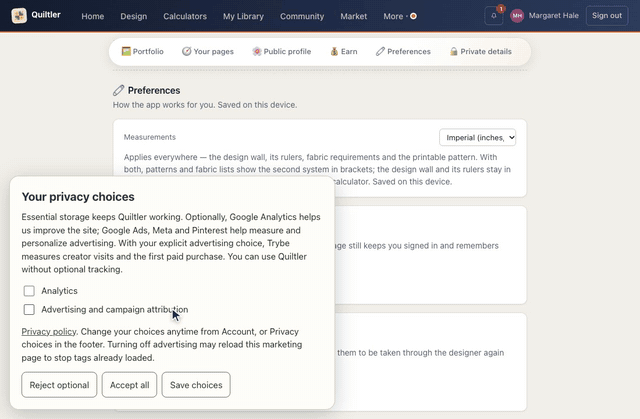Select the Preferences tab
The height and width of the screenshot is (419, 640).
[x=403, y=51]
